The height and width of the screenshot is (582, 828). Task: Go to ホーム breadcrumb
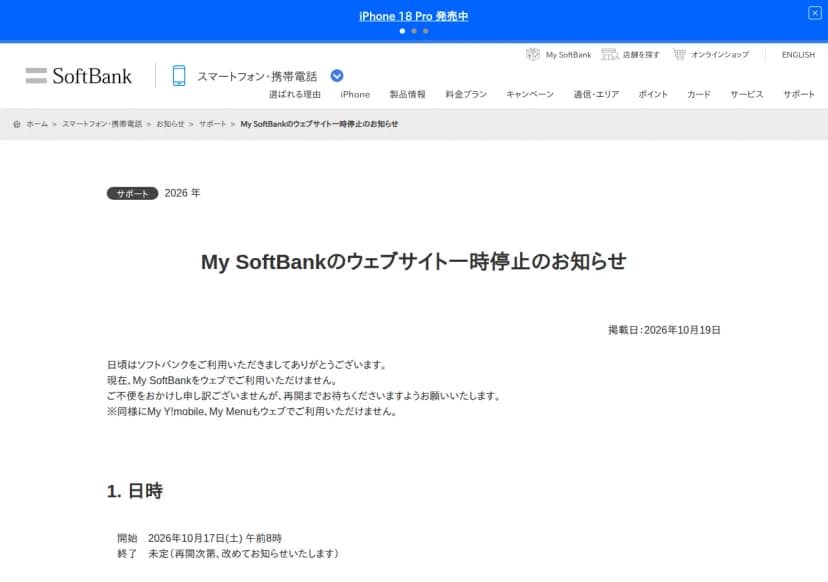click(x=37, y=124)
